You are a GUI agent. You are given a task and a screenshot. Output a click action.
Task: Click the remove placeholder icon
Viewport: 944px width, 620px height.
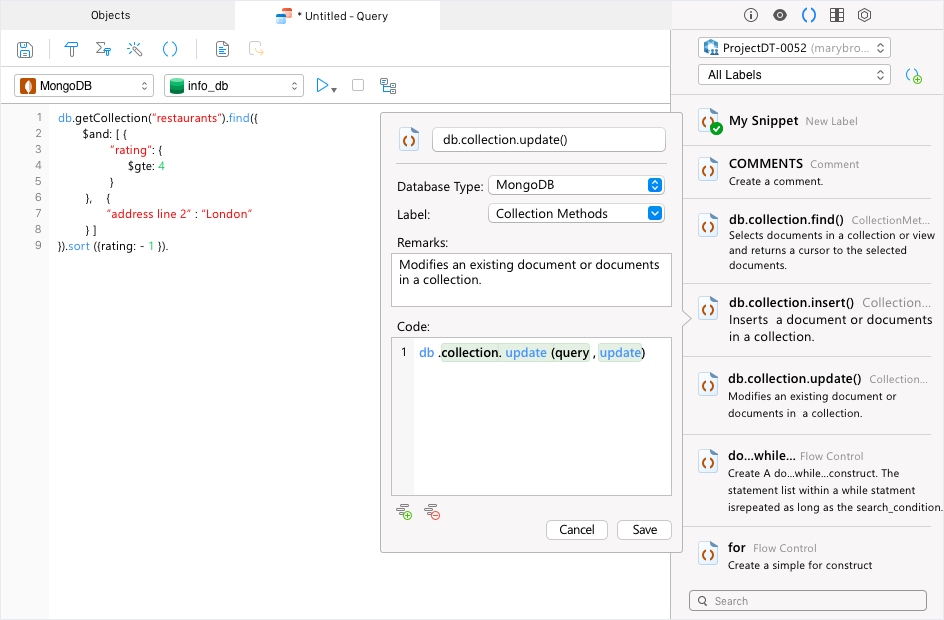pyautogui.click(x=432, y=512)
